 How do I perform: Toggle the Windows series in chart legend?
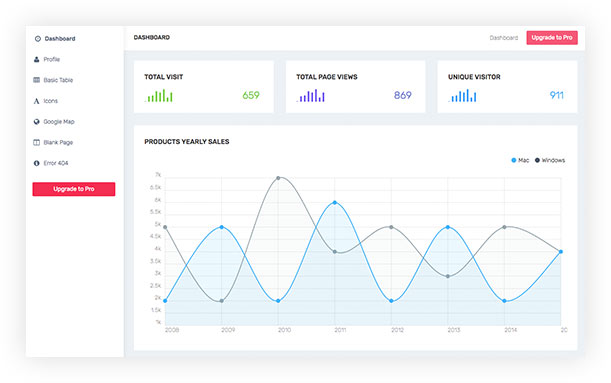pyautogui.click(x=549, y=160)
